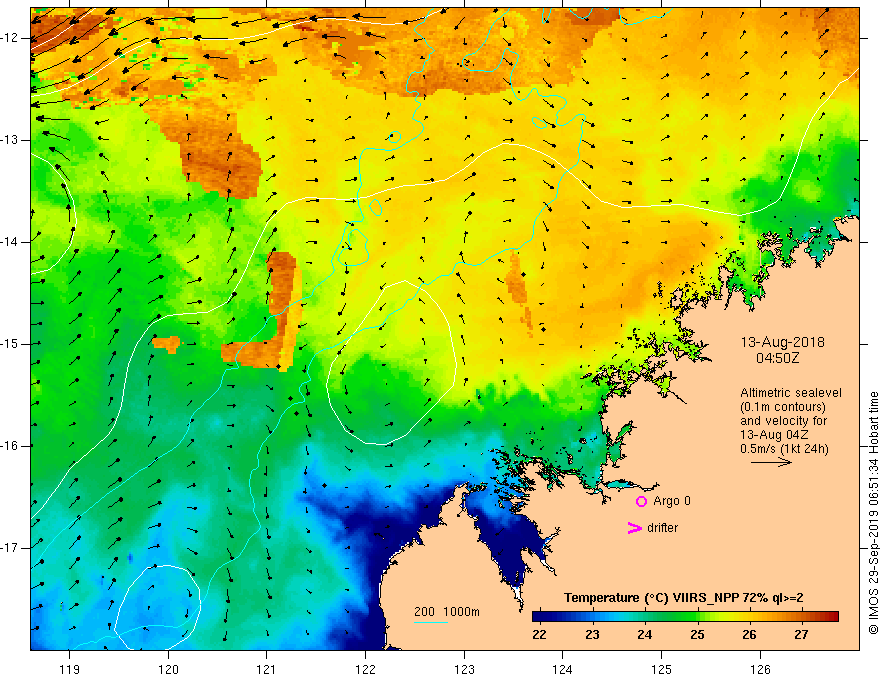
Task: Click the '13-Aug-2018' date label
Action: click(x=782, y=342)
